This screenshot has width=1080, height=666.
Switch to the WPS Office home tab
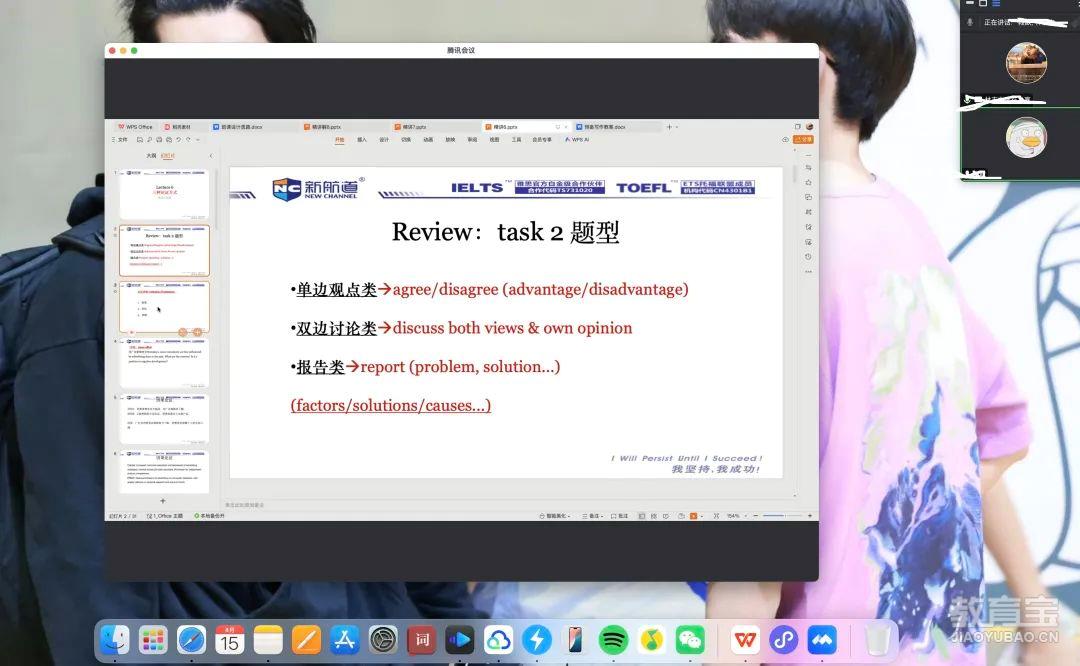[135, 127]
